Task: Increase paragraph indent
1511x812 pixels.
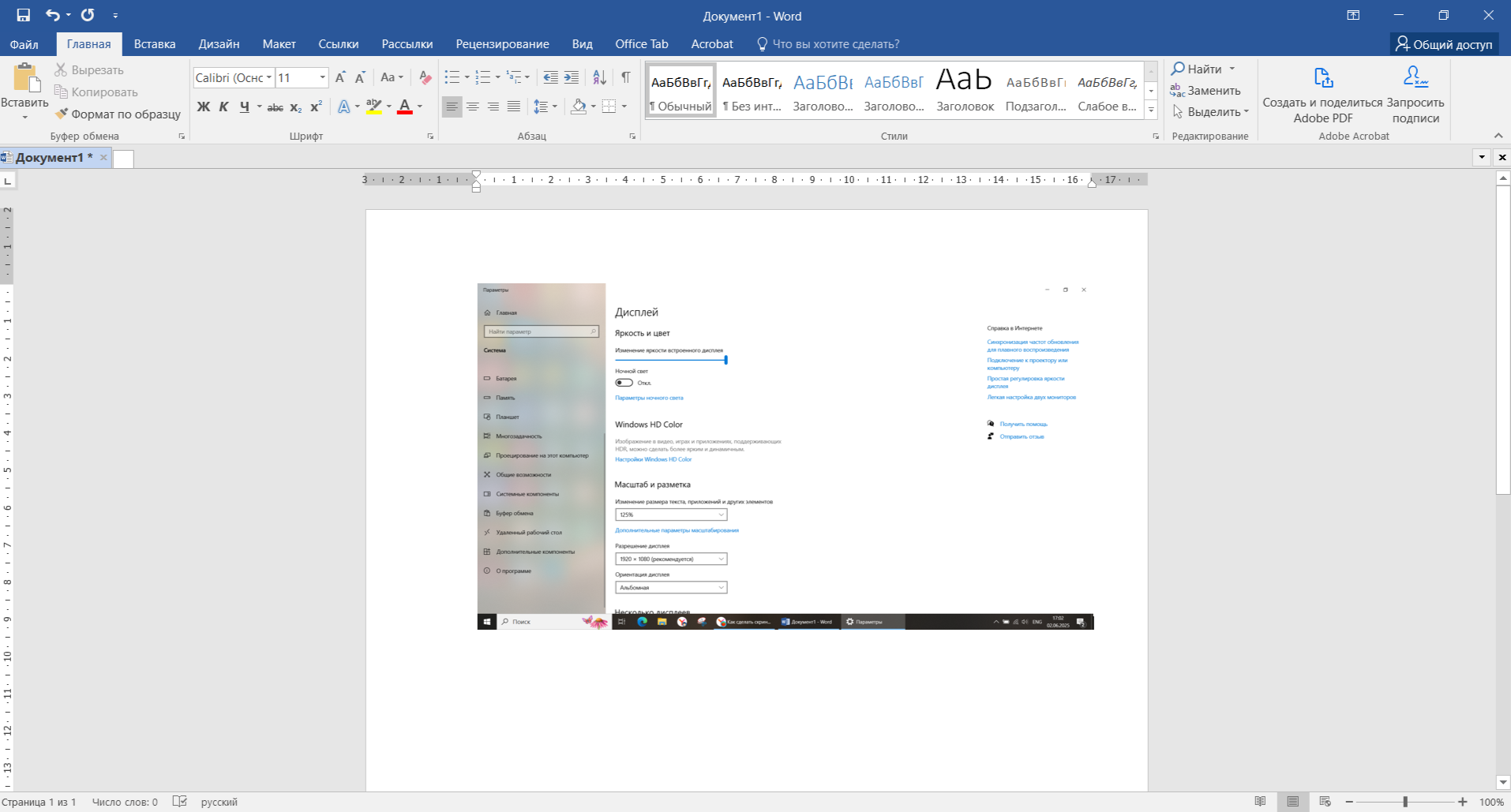Action: [571, 77]
